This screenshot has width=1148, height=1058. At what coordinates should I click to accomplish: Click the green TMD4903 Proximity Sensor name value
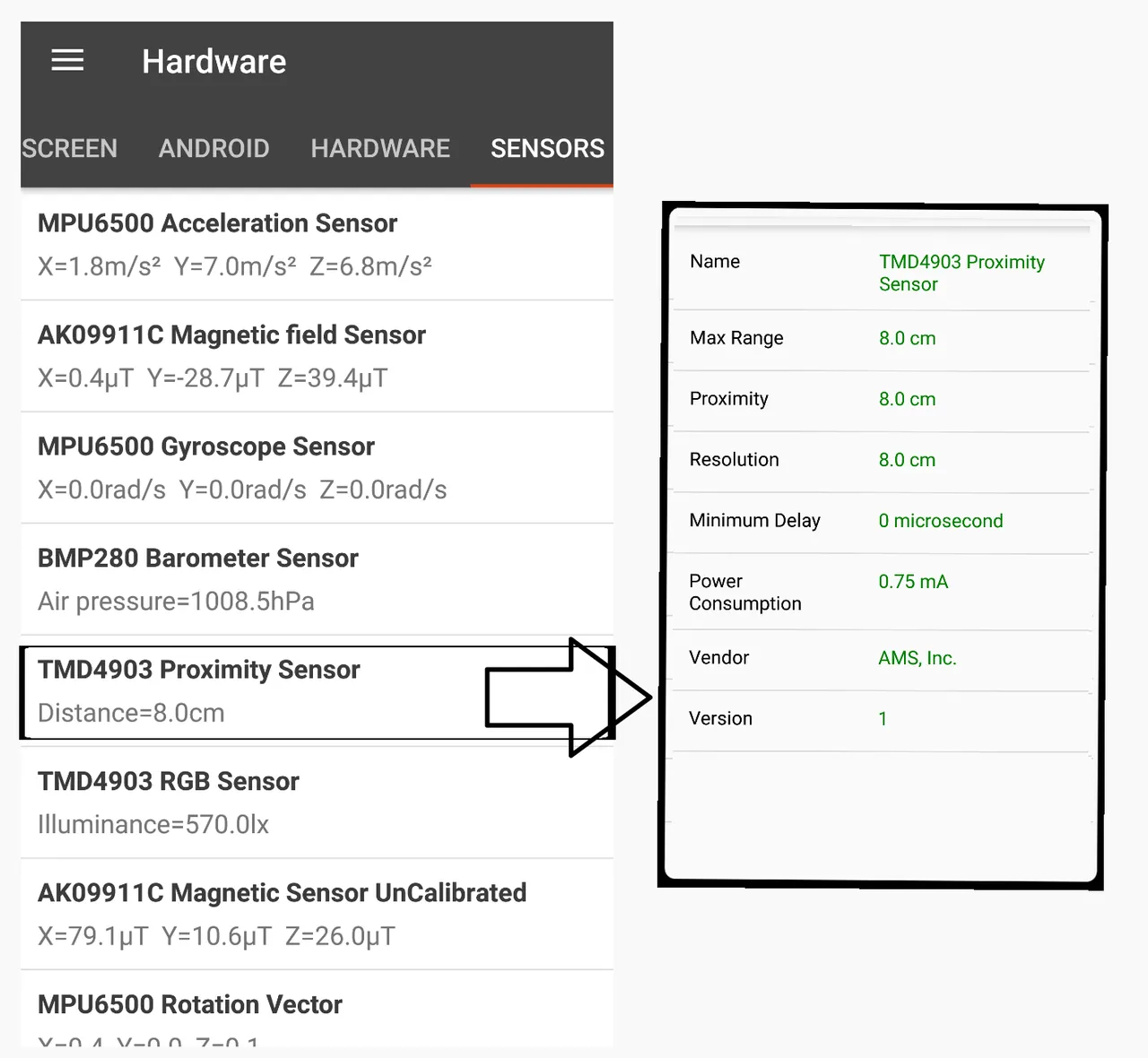(961, 273)
